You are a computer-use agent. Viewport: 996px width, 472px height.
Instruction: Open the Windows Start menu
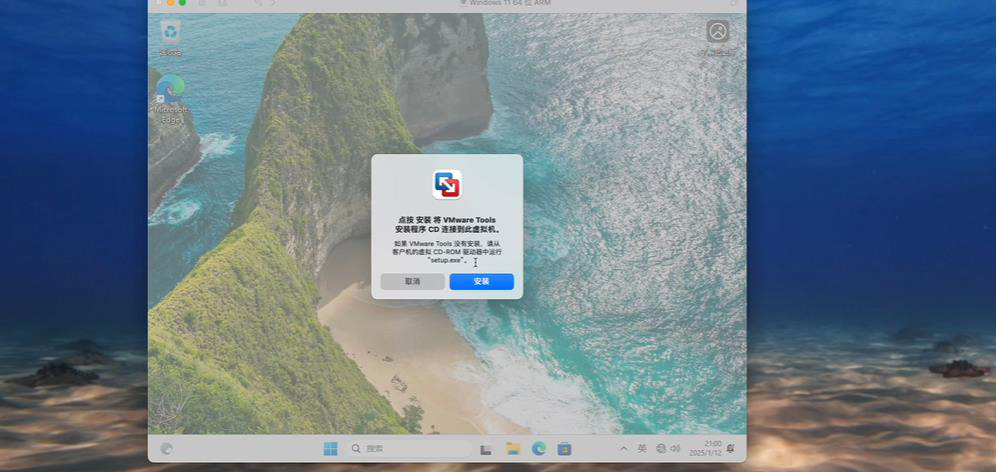(x=330, y=449)
